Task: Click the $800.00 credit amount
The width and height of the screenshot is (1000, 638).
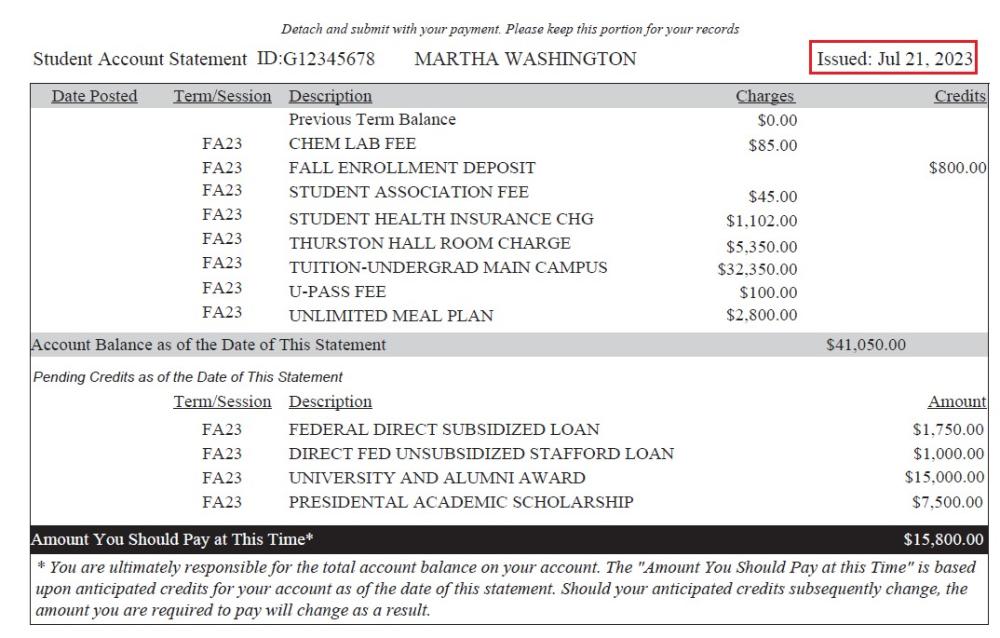Action: coord(957,169)
